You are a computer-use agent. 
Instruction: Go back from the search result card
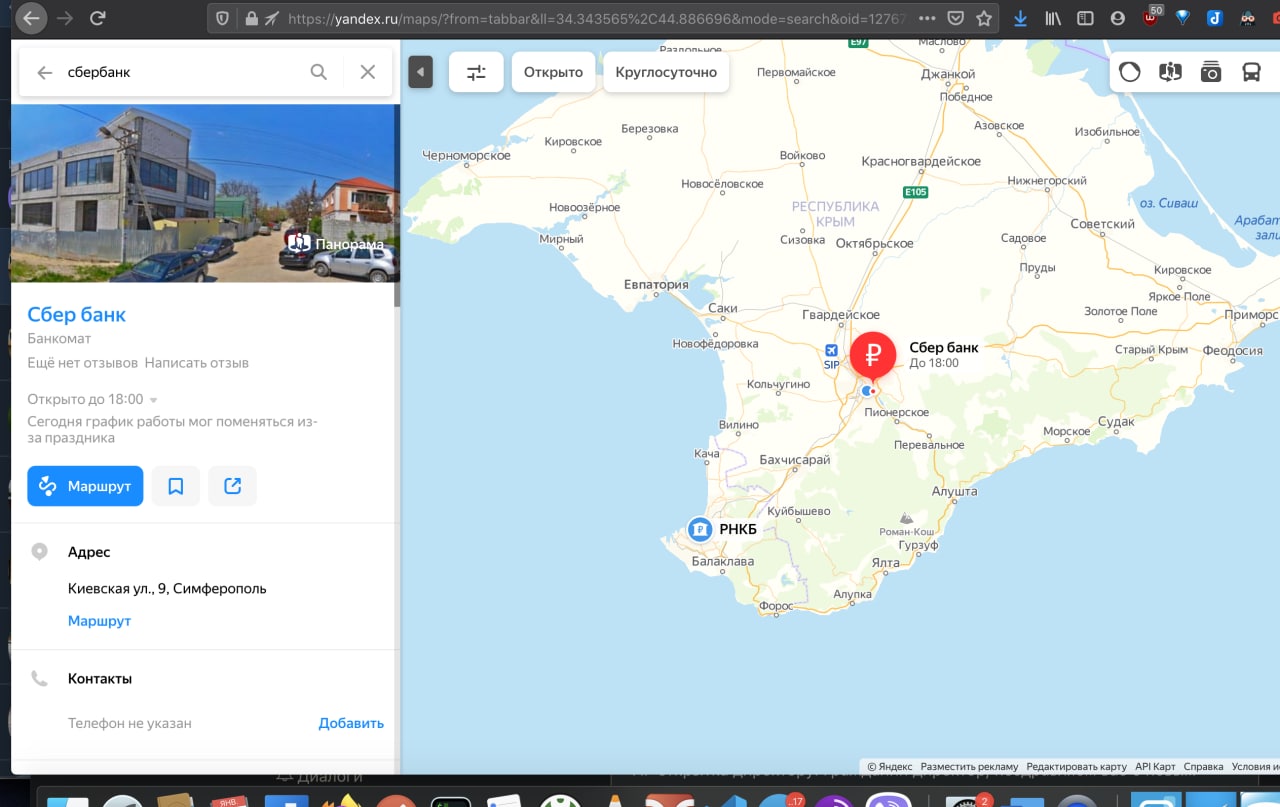[x=44, y=72]
